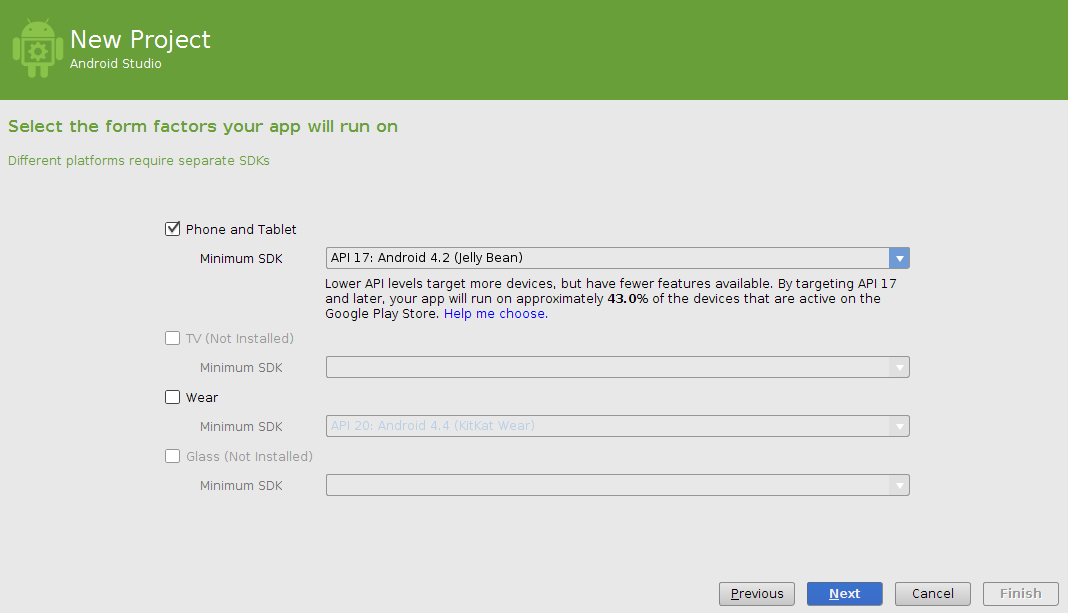
Task: Click the 'New Project' title text
Action: click(x=140, y=40)
